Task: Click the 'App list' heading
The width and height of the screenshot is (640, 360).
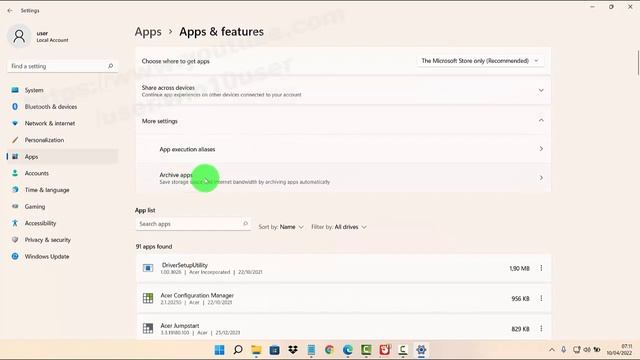Action: pyautogui.click(x=145, y=210)
